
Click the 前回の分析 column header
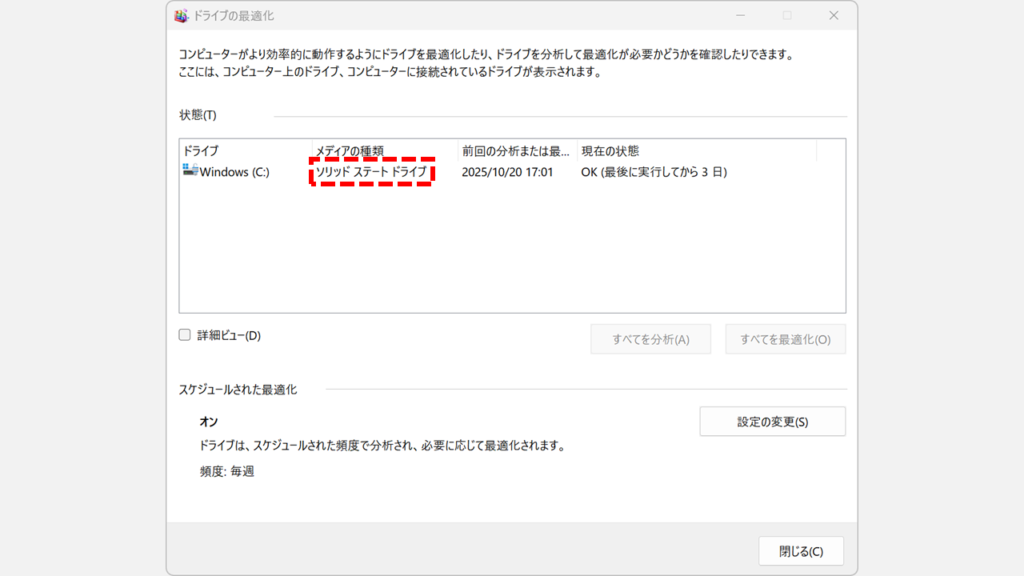(510, 149)
